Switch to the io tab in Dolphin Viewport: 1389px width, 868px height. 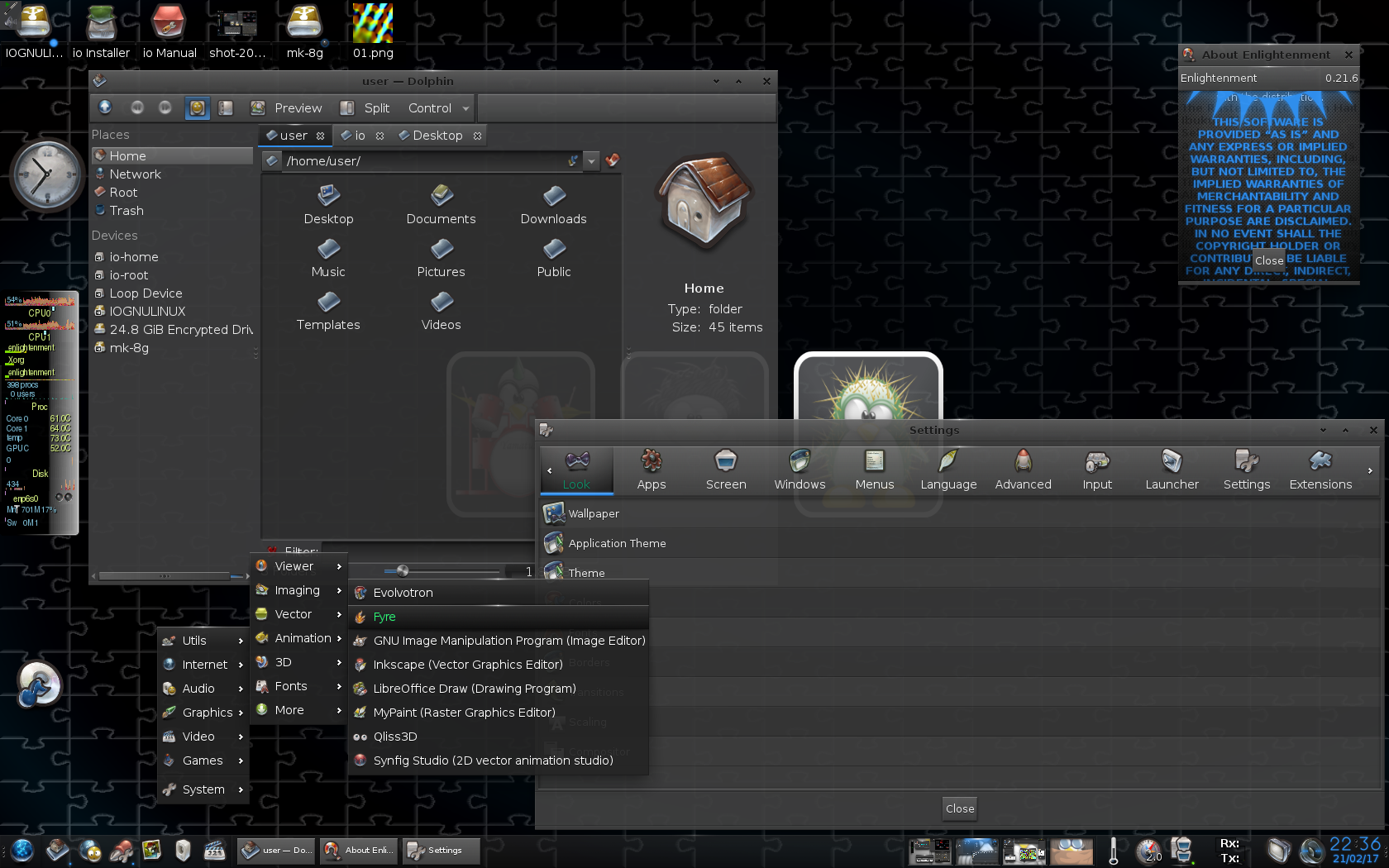pyautogui.click(x=362, y=136)
